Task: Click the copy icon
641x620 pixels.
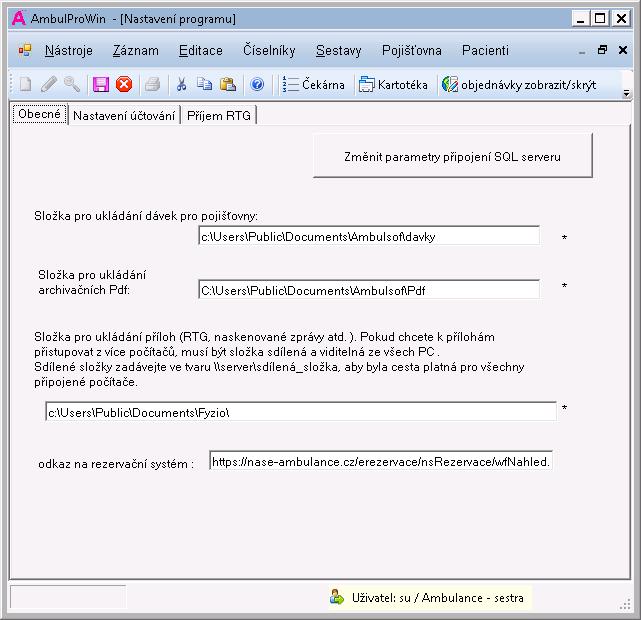Action: pos(204,84)
